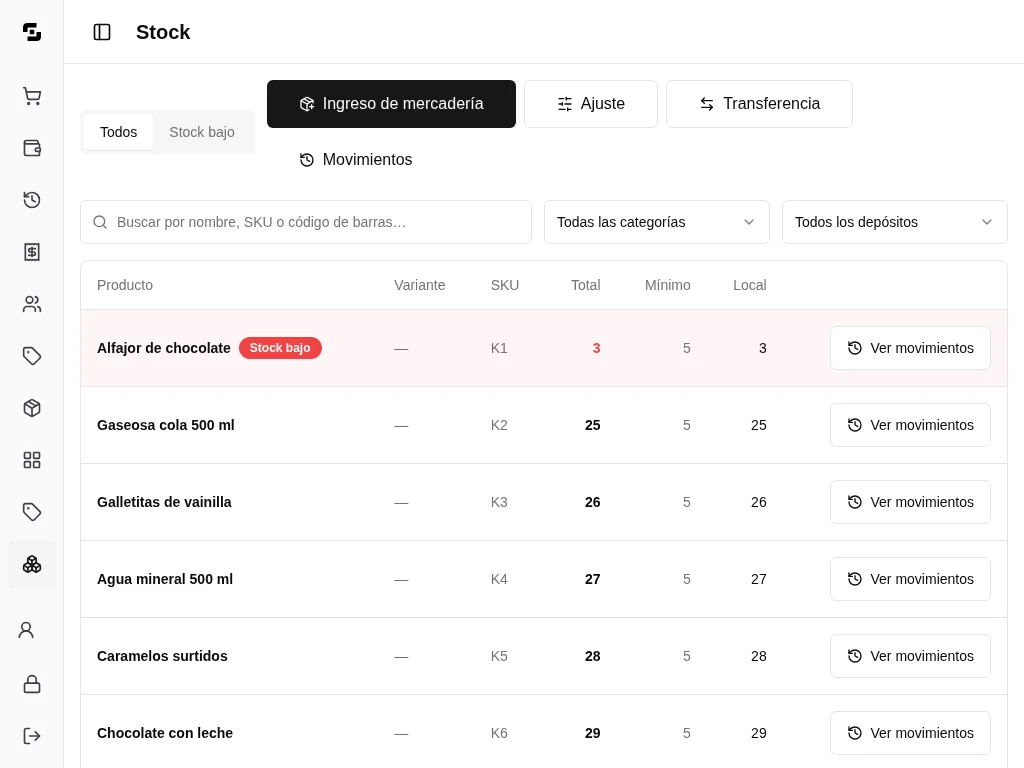Click the Stock page title
Image resolution: width=1024 pixels, height=768 pixels.
[163, 32]
